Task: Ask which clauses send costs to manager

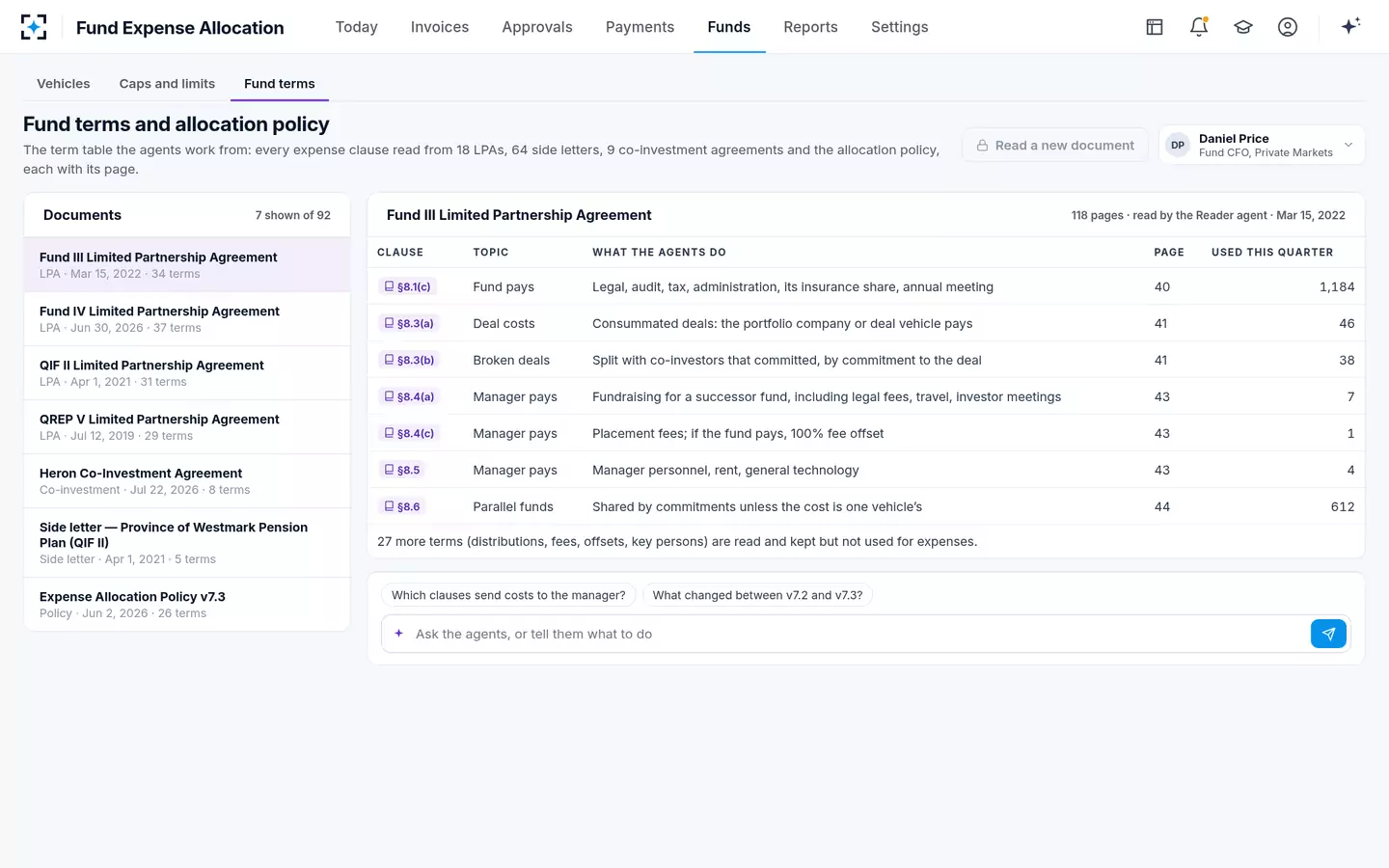Action: pos(508,595)
